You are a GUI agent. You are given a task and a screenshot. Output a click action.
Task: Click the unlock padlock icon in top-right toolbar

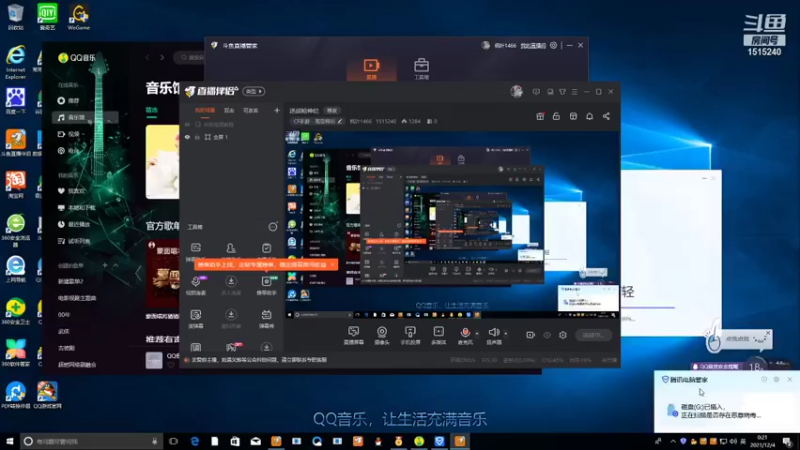point(556,116)
